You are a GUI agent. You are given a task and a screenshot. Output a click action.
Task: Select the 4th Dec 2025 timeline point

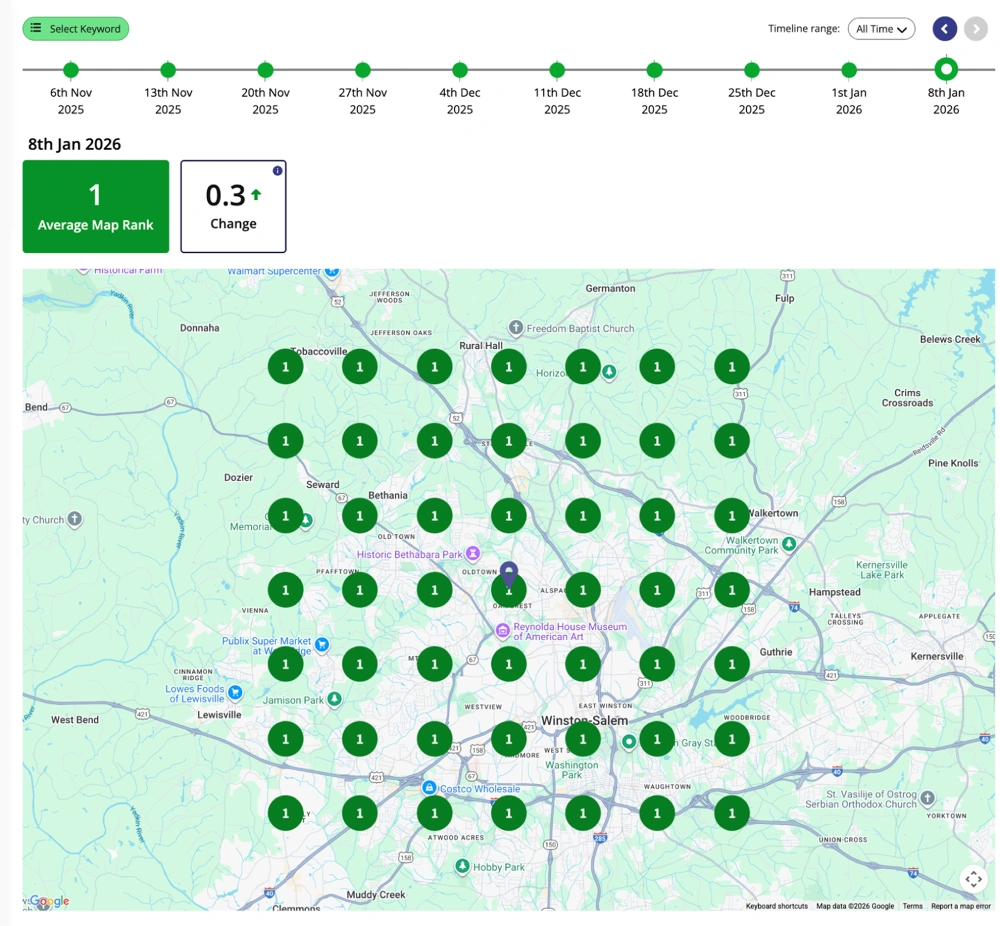coord(460,70)
